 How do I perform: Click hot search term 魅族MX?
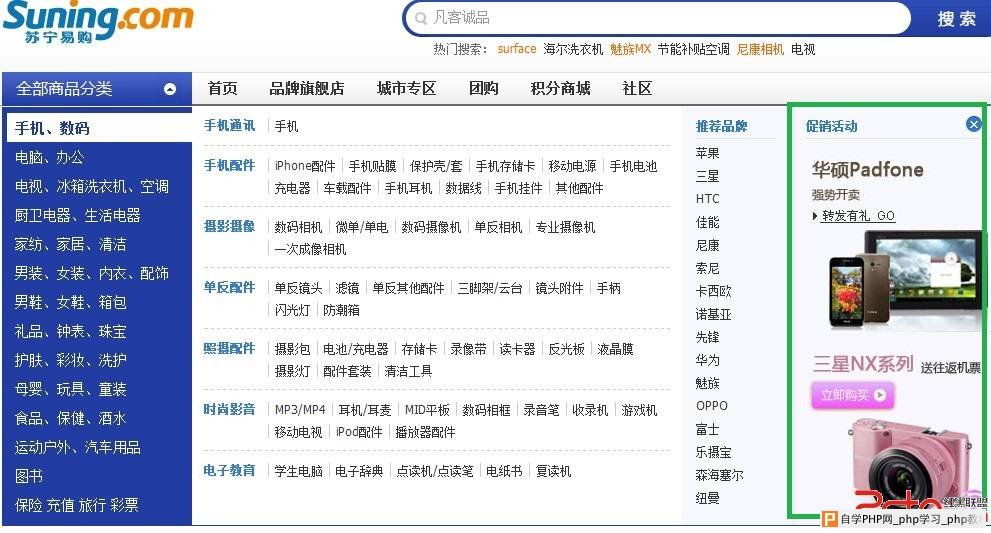[x=630, y=49]
